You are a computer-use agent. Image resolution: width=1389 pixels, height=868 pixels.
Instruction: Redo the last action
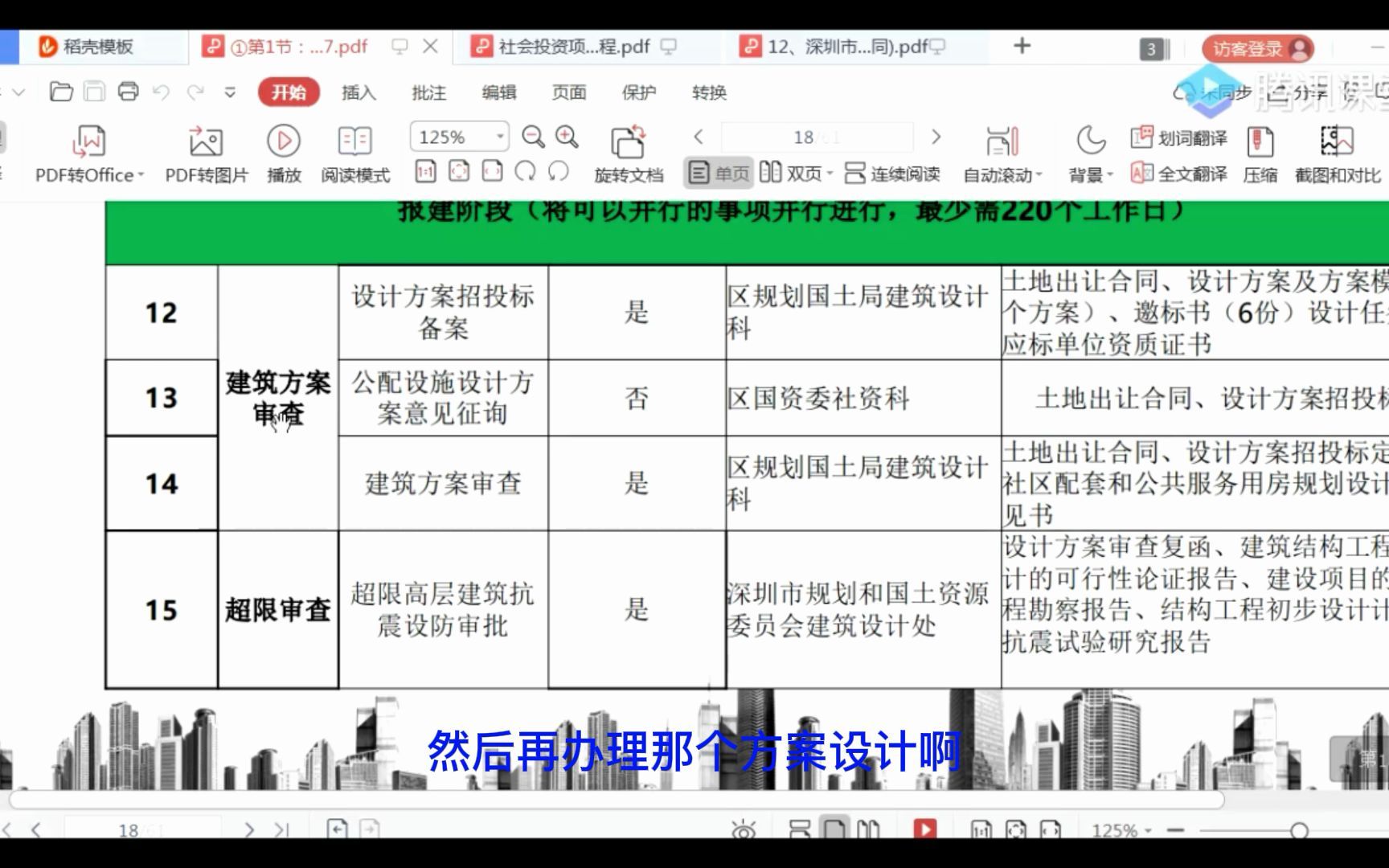click(195, 92)
